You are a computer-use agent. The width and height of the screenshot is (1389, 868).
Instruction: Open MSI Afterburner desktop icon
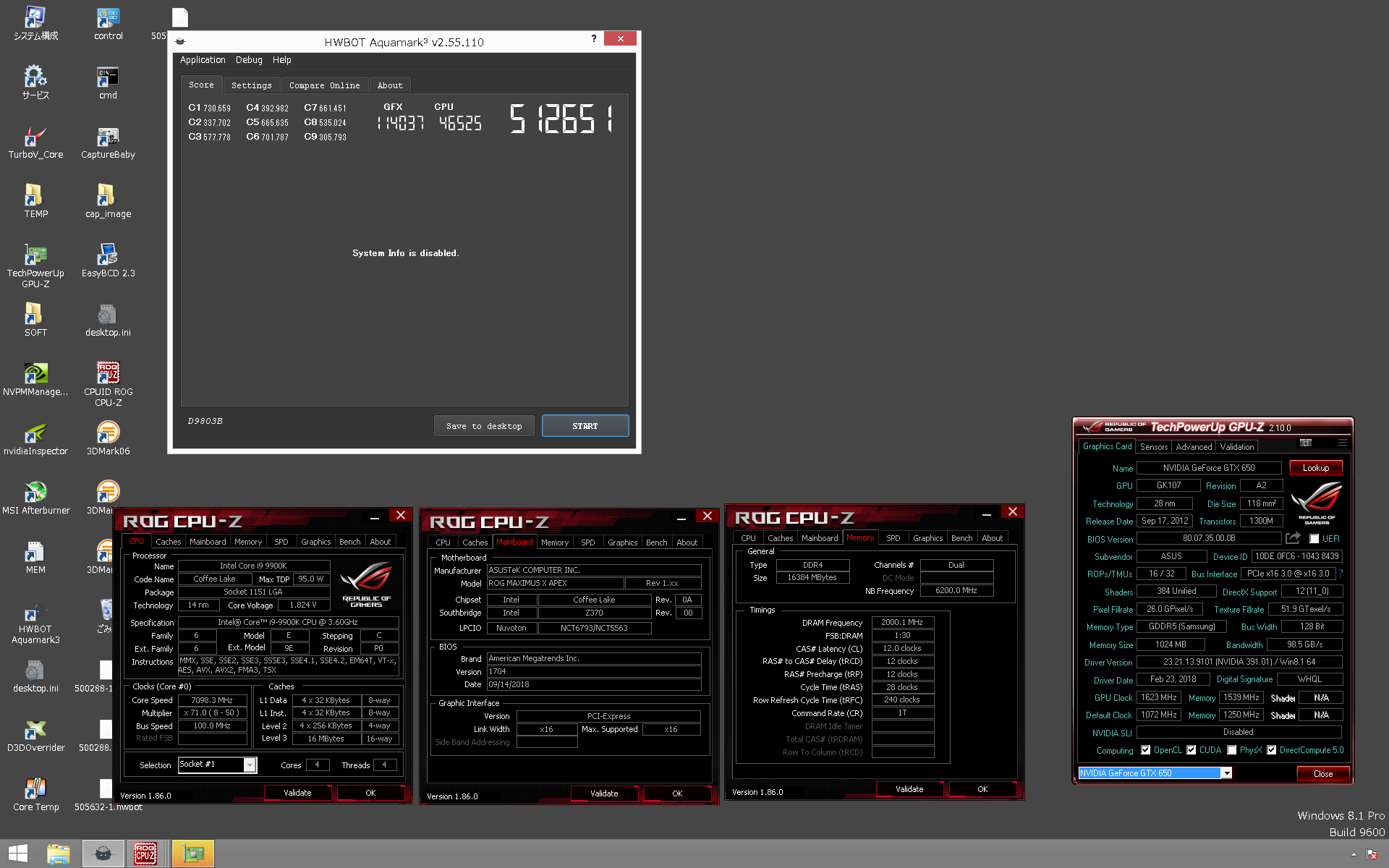pos(35,498)
